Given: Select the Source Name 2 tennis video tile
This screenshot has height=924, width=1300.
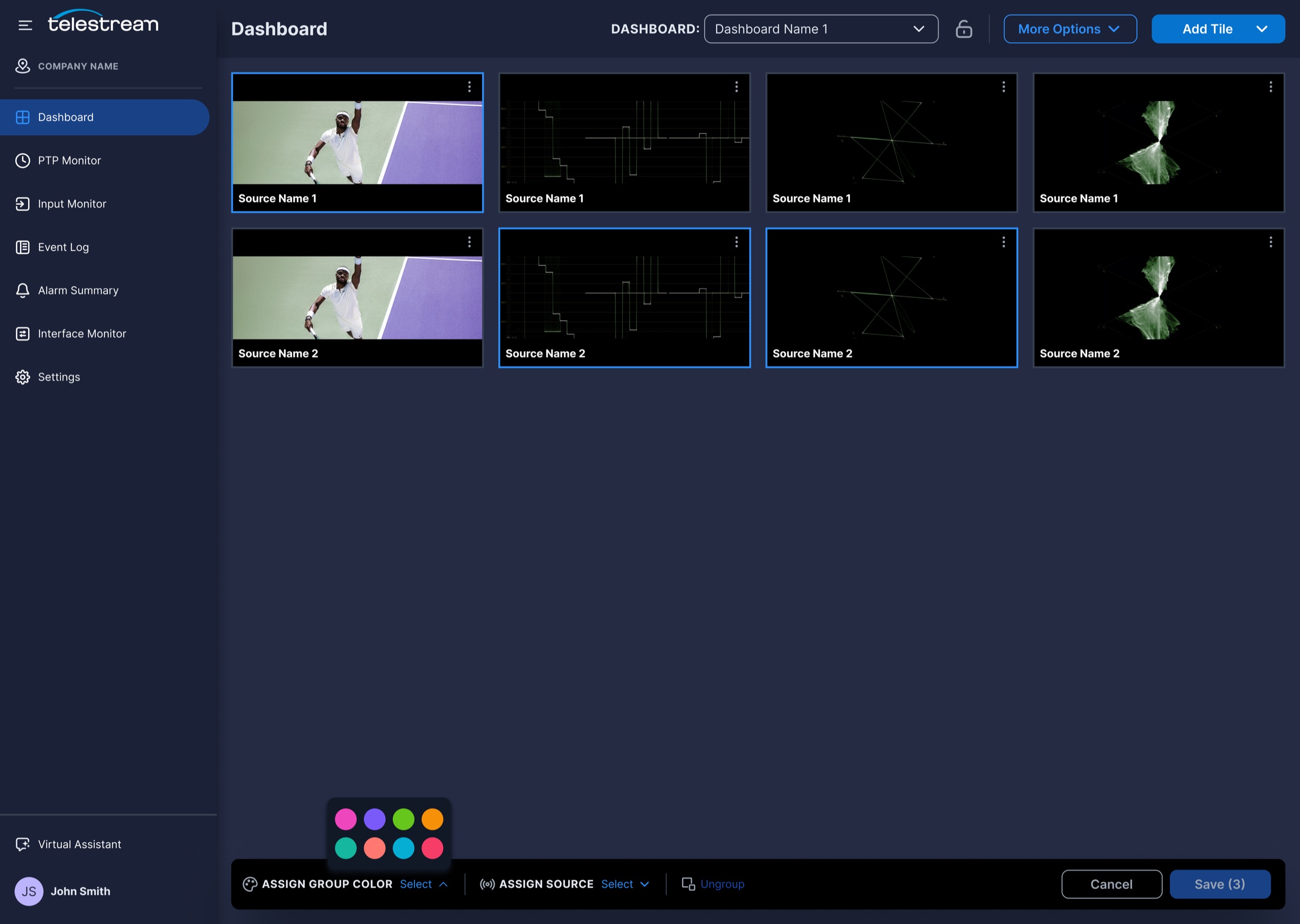Looking at the screenshot, I should click(x=357, y=297).
